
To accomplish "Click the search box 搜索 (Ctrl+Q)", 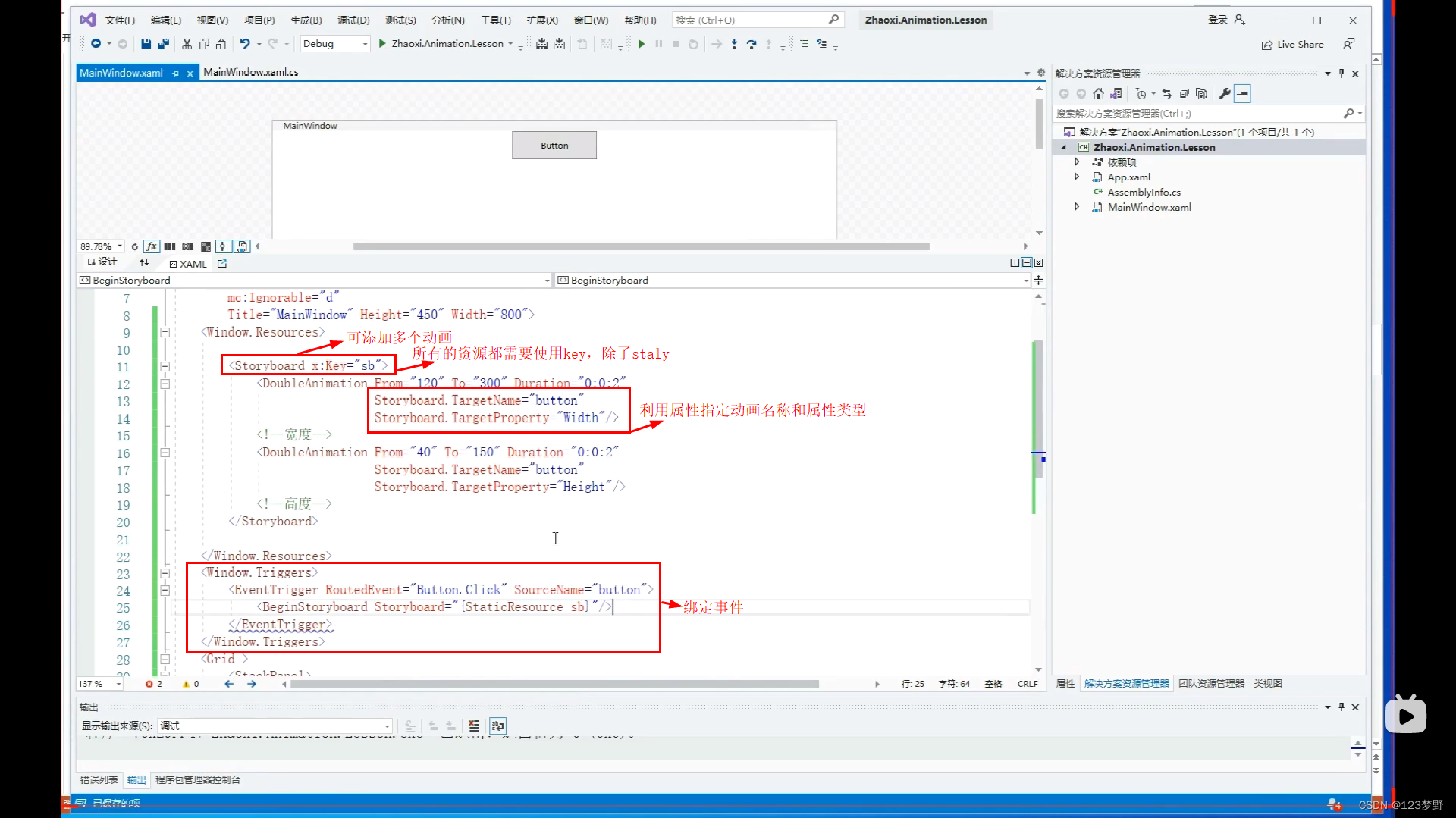I will [x=758, y=20].
